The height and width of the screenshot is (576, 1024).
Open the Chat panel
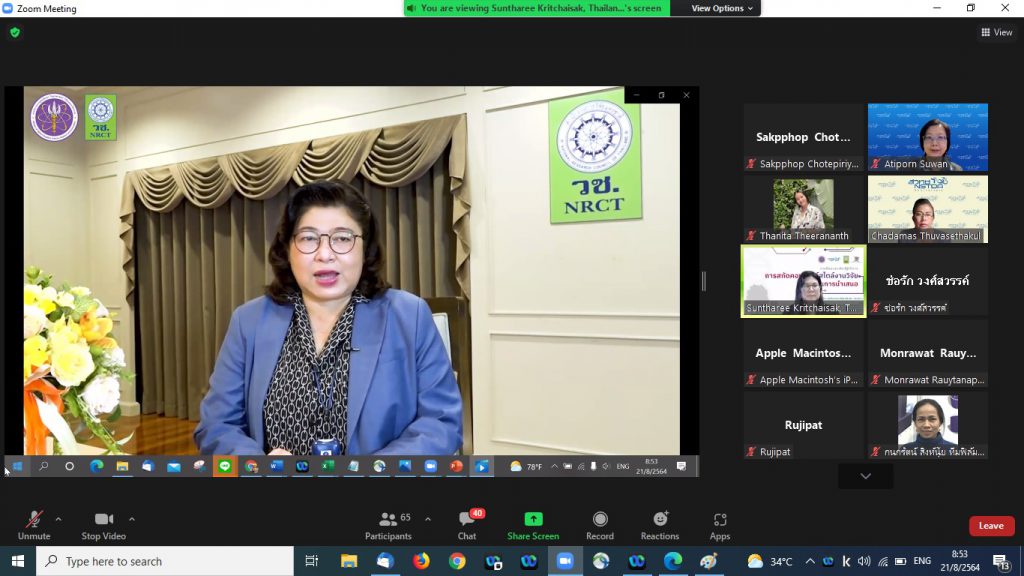(468, 526)
